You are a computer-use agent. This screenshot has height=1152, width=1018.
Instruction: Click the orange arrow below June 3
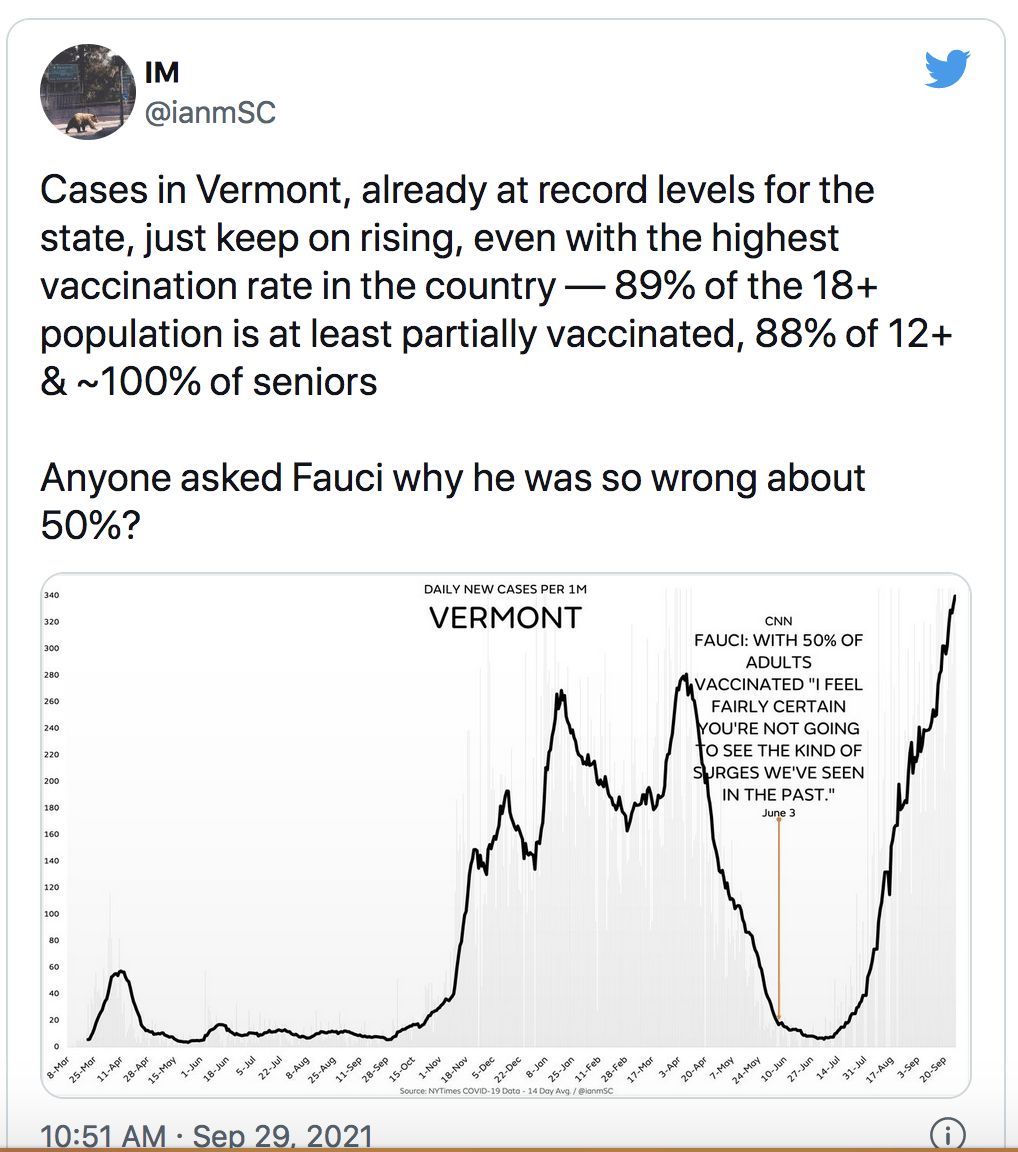779,920
